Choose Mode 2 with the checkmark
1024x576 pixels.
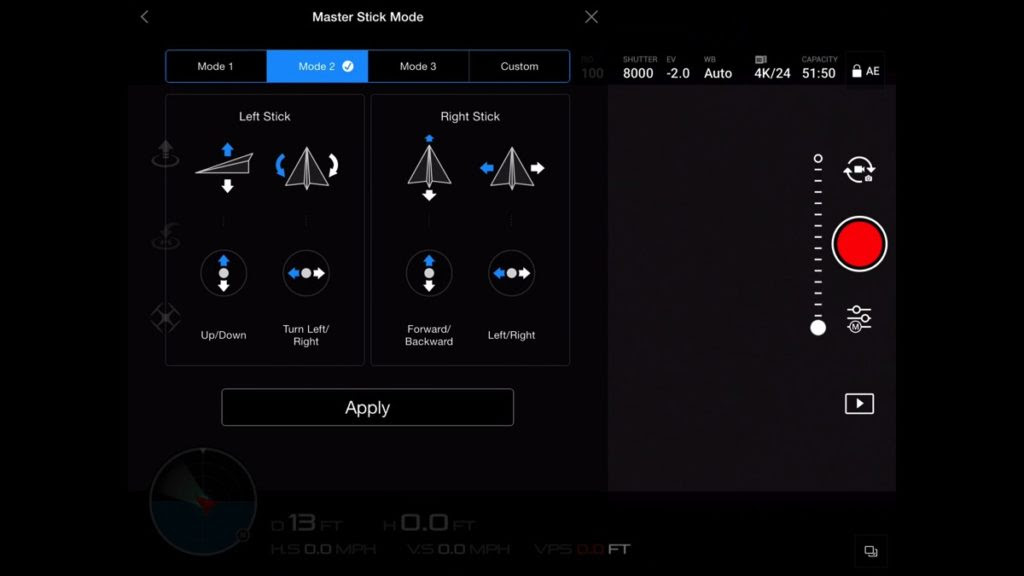coord(317,67)
